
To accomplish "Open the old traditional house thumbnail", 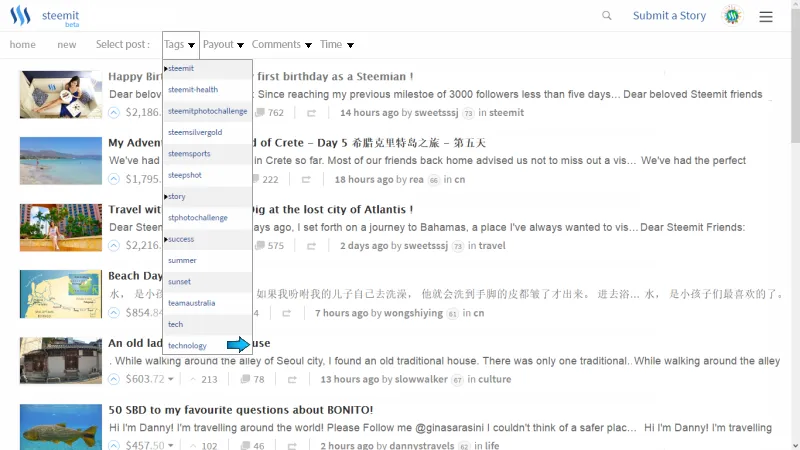I will (x=61, y=361).
